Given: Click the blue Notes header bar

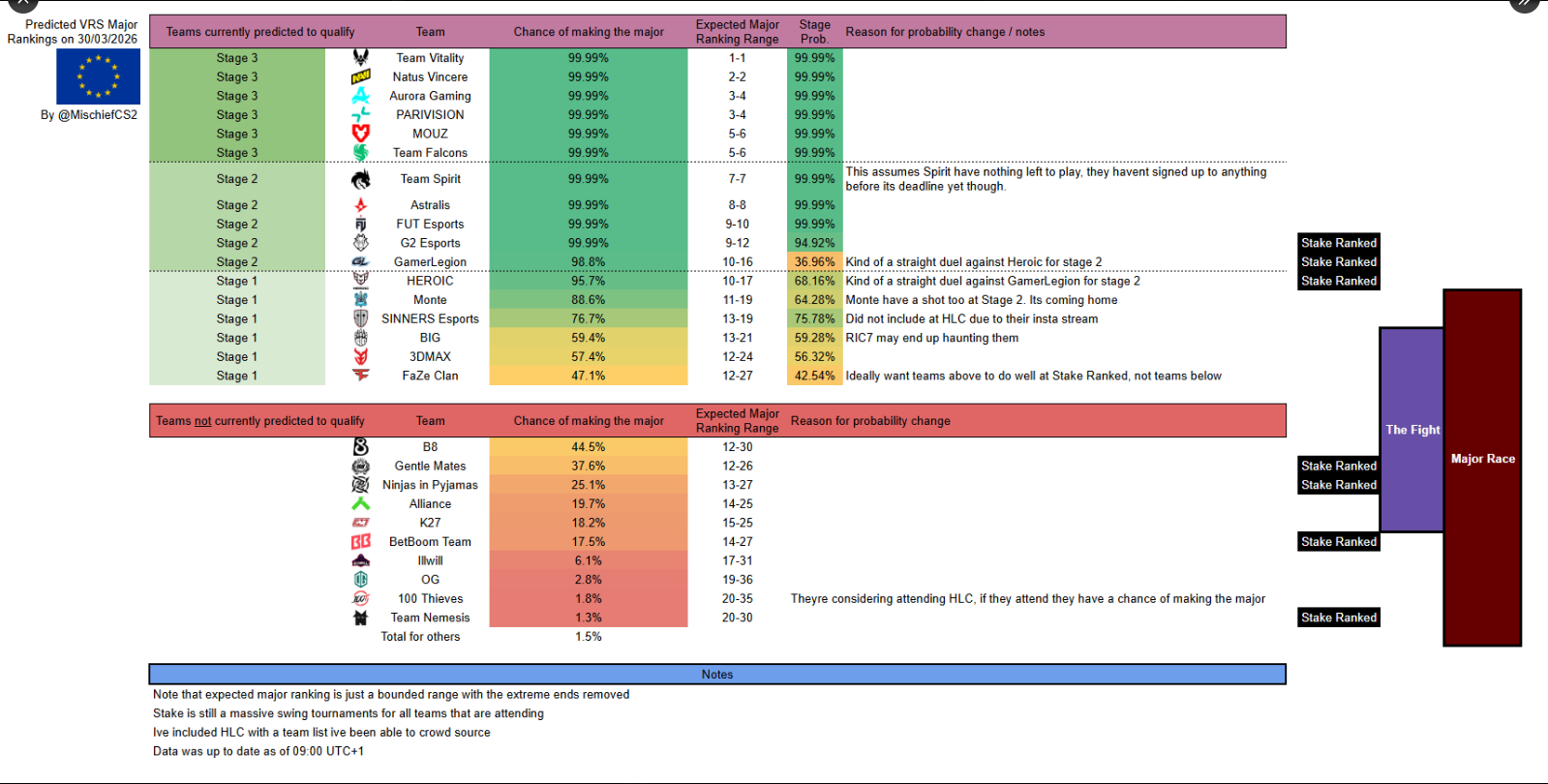Looking at the screenshot, I should point(717,675).
